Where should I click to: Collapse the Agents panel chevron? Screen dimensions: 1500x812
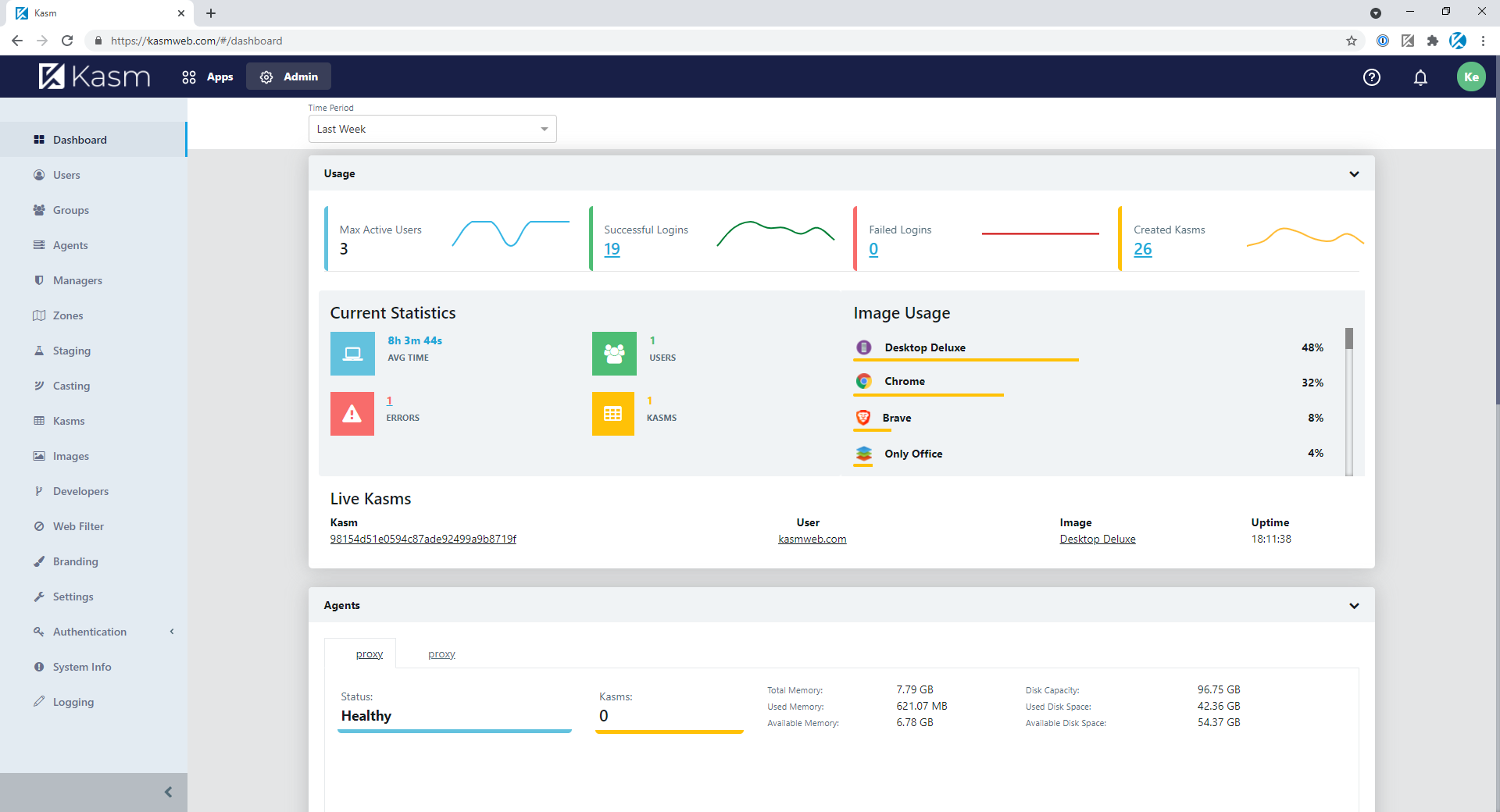tap(1354, 606)
